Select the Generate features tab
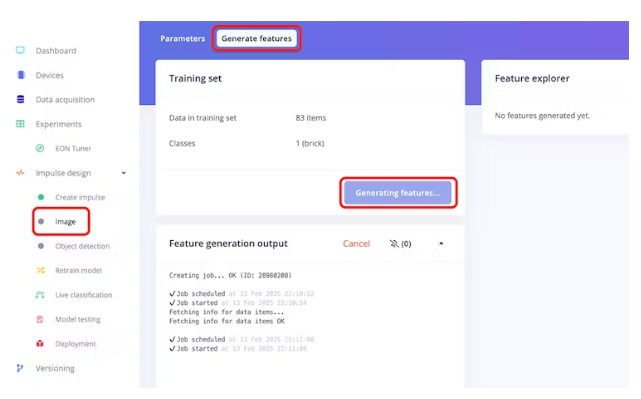This screenshot has height=399, width=641. click(257, 38)
